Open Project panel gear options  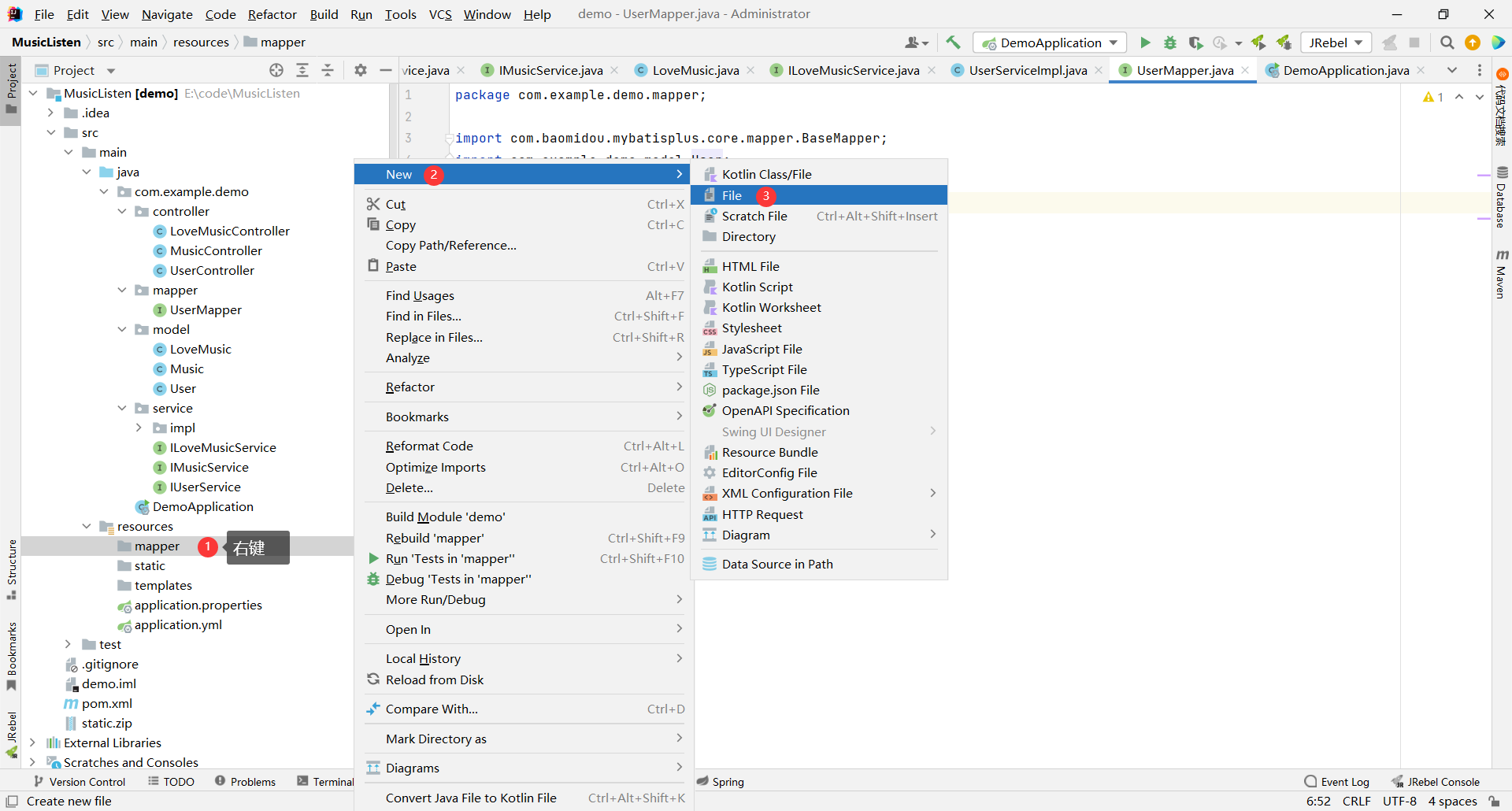click(x=361, y=70)
